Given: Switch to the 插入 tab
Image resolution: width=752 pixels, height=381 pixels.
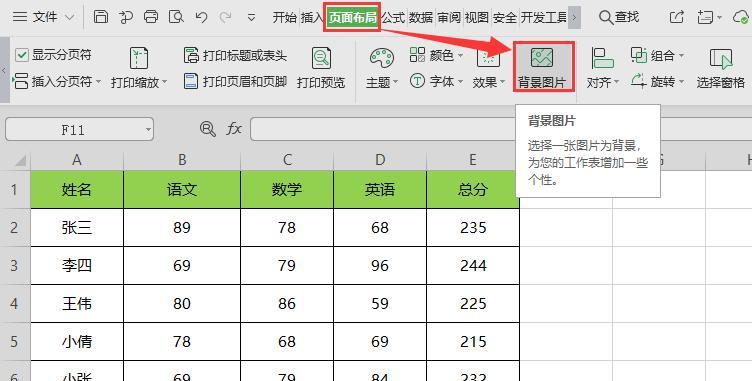Looking at the screenshot, I should pos(312,18).
